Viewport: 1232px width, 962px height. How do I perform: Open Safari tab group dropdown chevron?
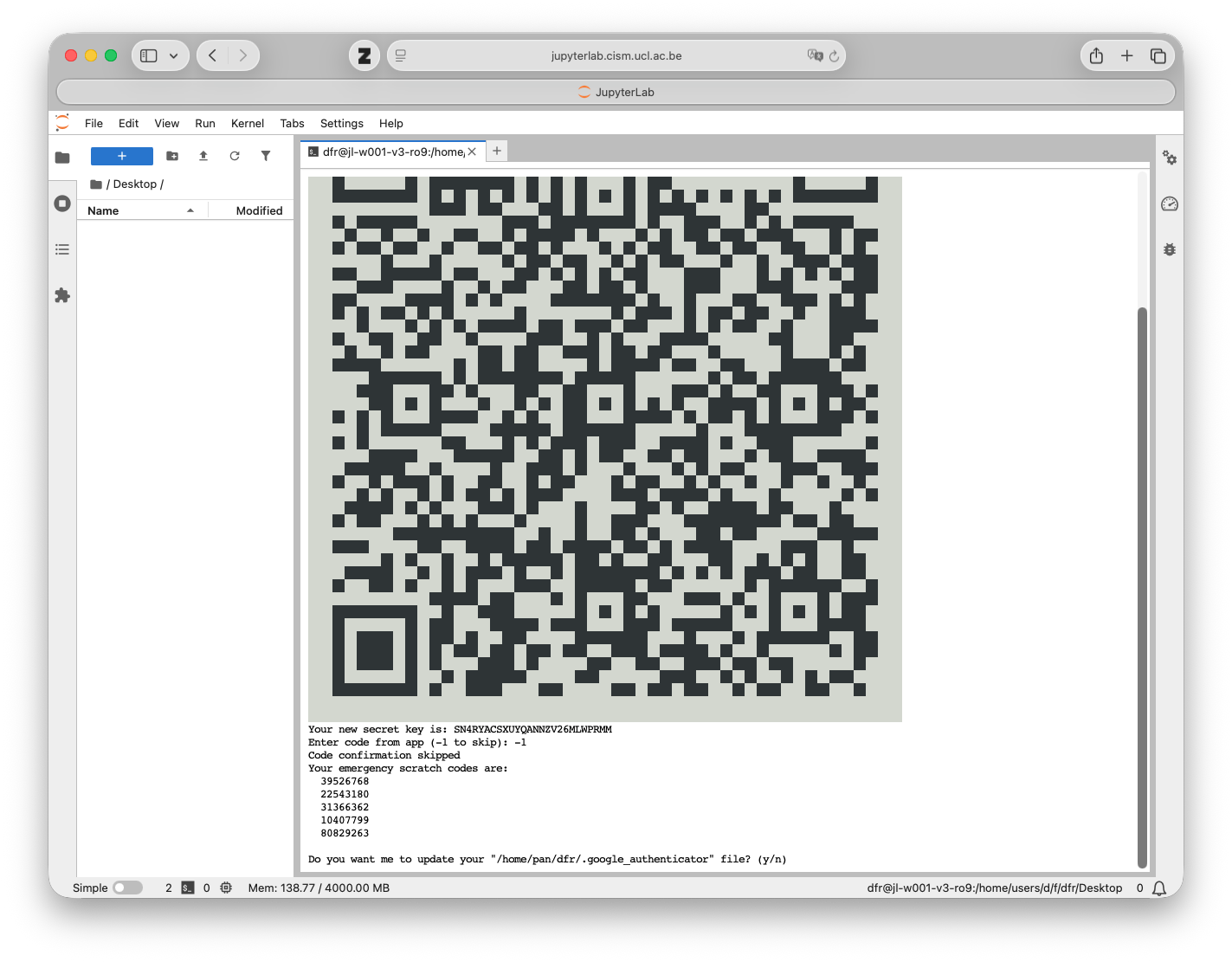click(174, 55)
